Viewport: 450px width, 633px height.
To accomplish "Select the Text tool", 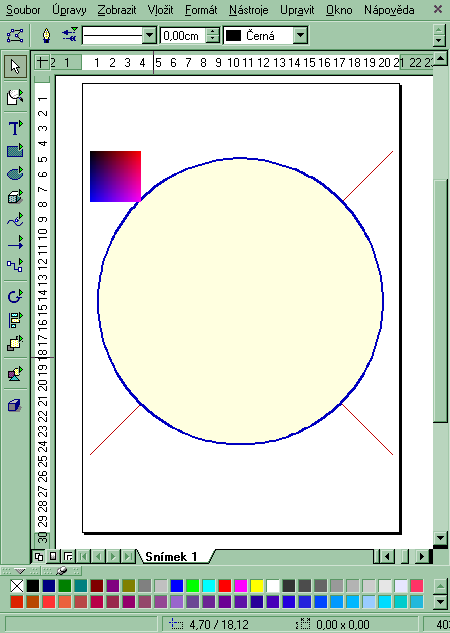I will (x=15, y=128).
